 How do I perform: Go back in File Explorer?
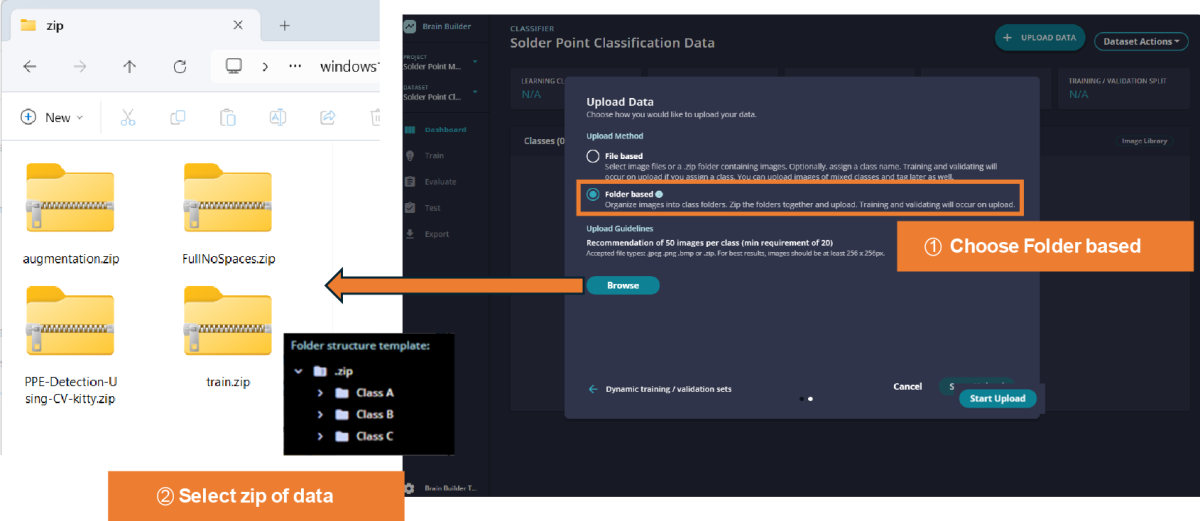click(30, 67)
